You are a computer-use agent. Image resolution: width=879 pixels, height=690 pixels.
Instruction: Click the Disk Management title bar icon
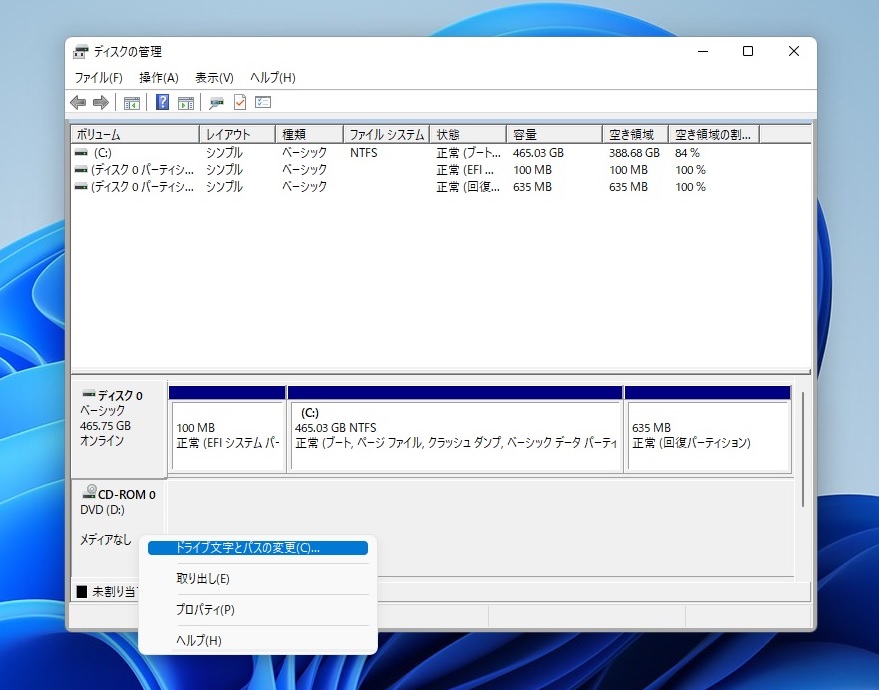[81, 52]
